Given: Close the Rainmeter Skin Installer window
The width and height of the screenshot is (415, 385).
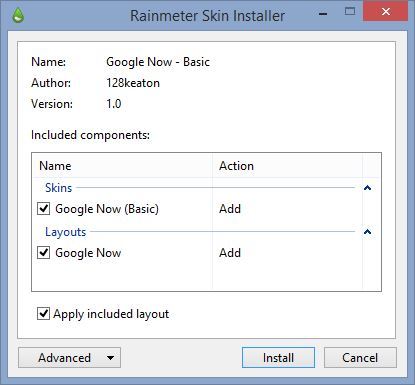Looking at the screenshot, I should click(386, 12).
